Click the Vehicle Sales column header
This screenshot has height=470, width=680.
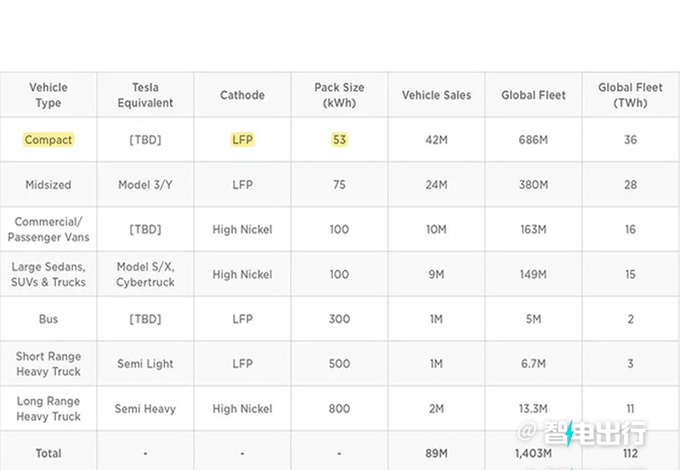[435, 95]
